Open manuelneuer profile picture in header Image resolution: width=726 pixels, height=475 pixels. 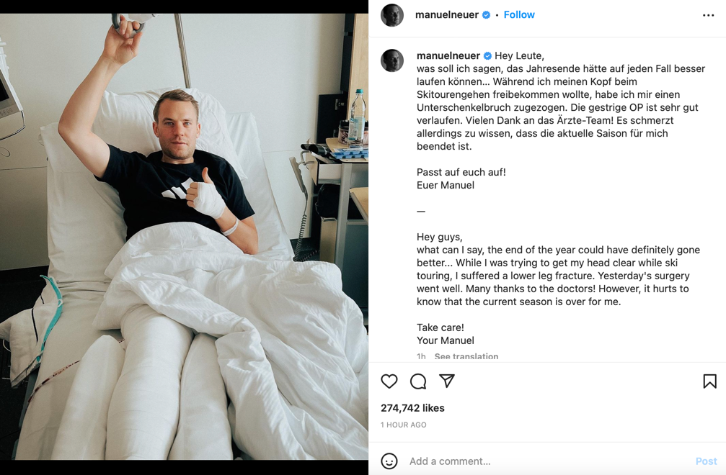[392, 15]
